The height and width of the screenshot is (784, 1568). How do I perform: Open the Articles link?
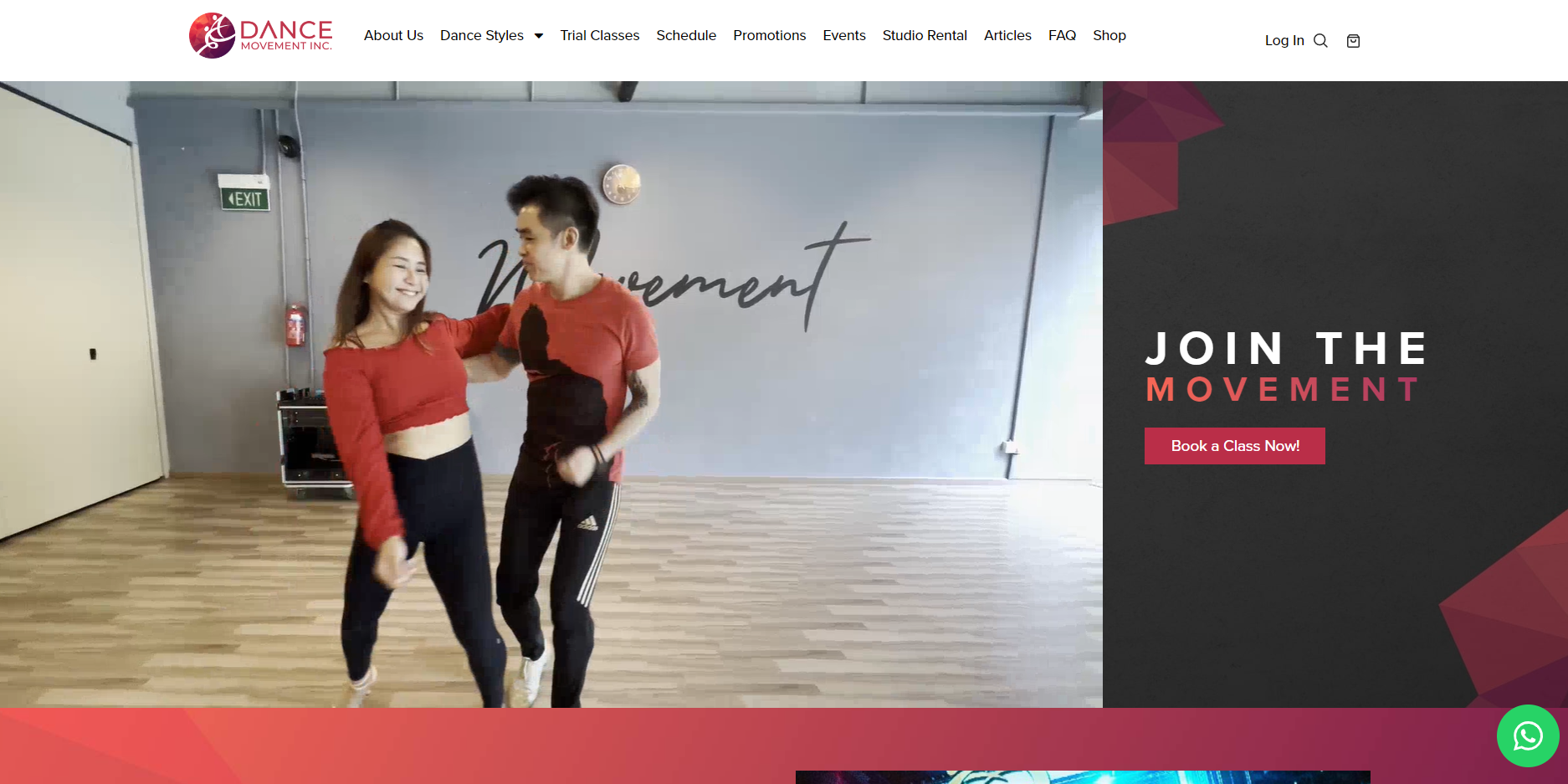[x=1007, y=35]
